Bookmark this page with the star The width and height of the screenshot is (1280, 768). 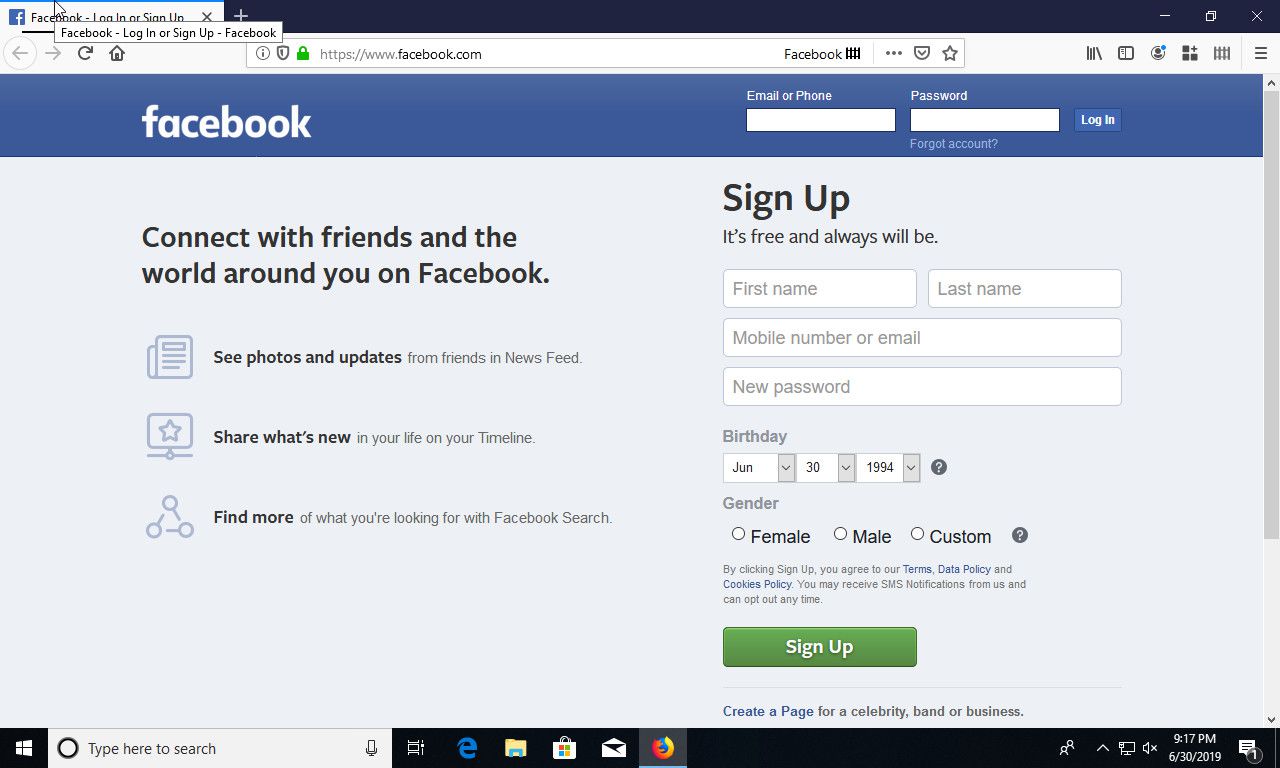click(950, 54)
